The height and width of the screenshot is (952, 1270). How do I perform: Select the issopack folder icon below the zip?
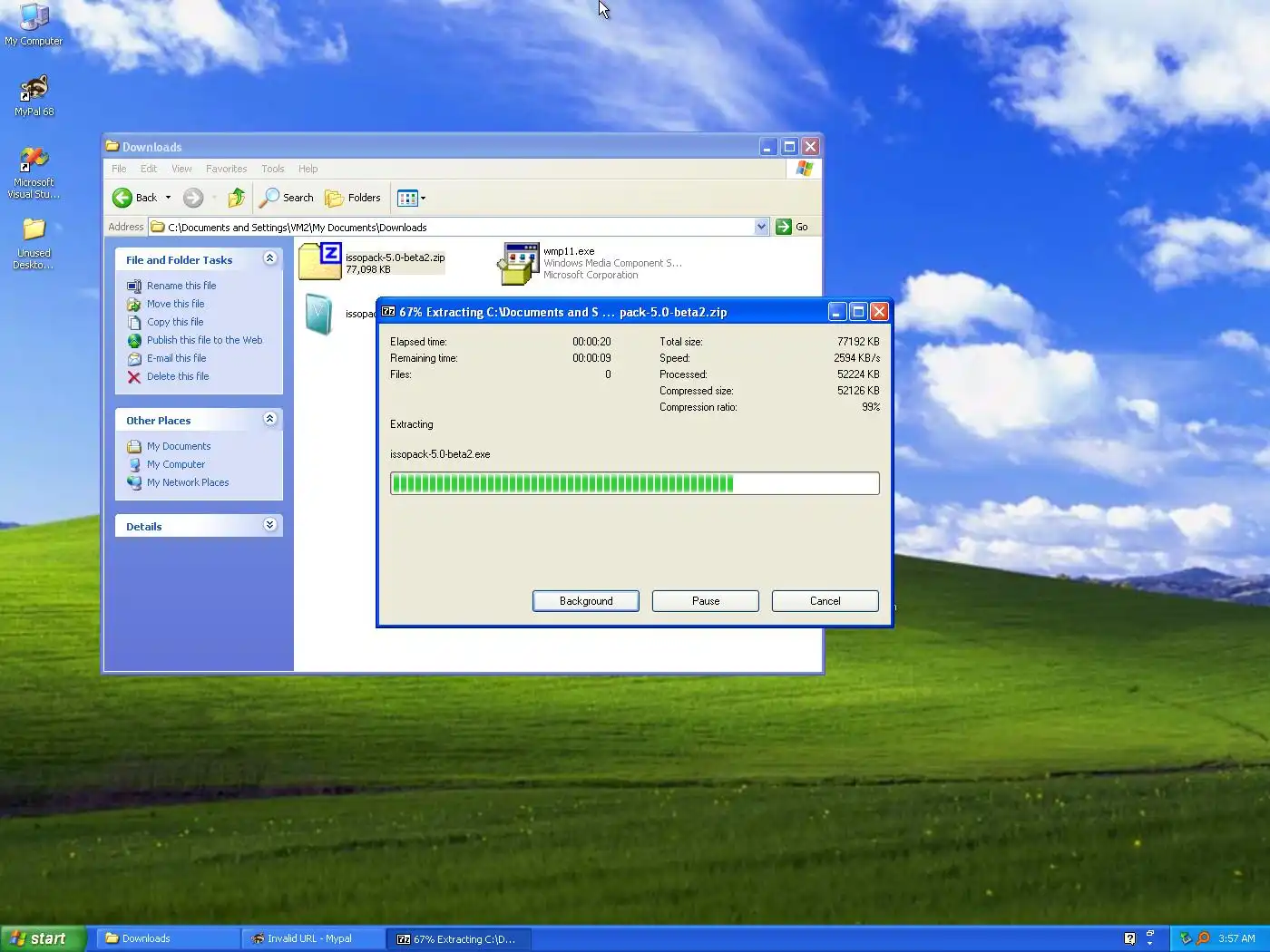click(x=319, y=315)
